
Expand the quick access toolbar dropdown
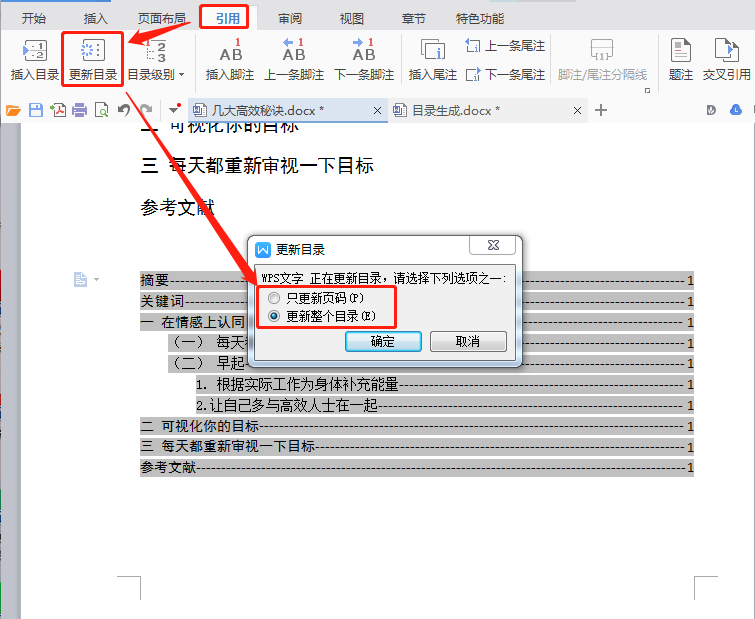click(x=174, y=111)
